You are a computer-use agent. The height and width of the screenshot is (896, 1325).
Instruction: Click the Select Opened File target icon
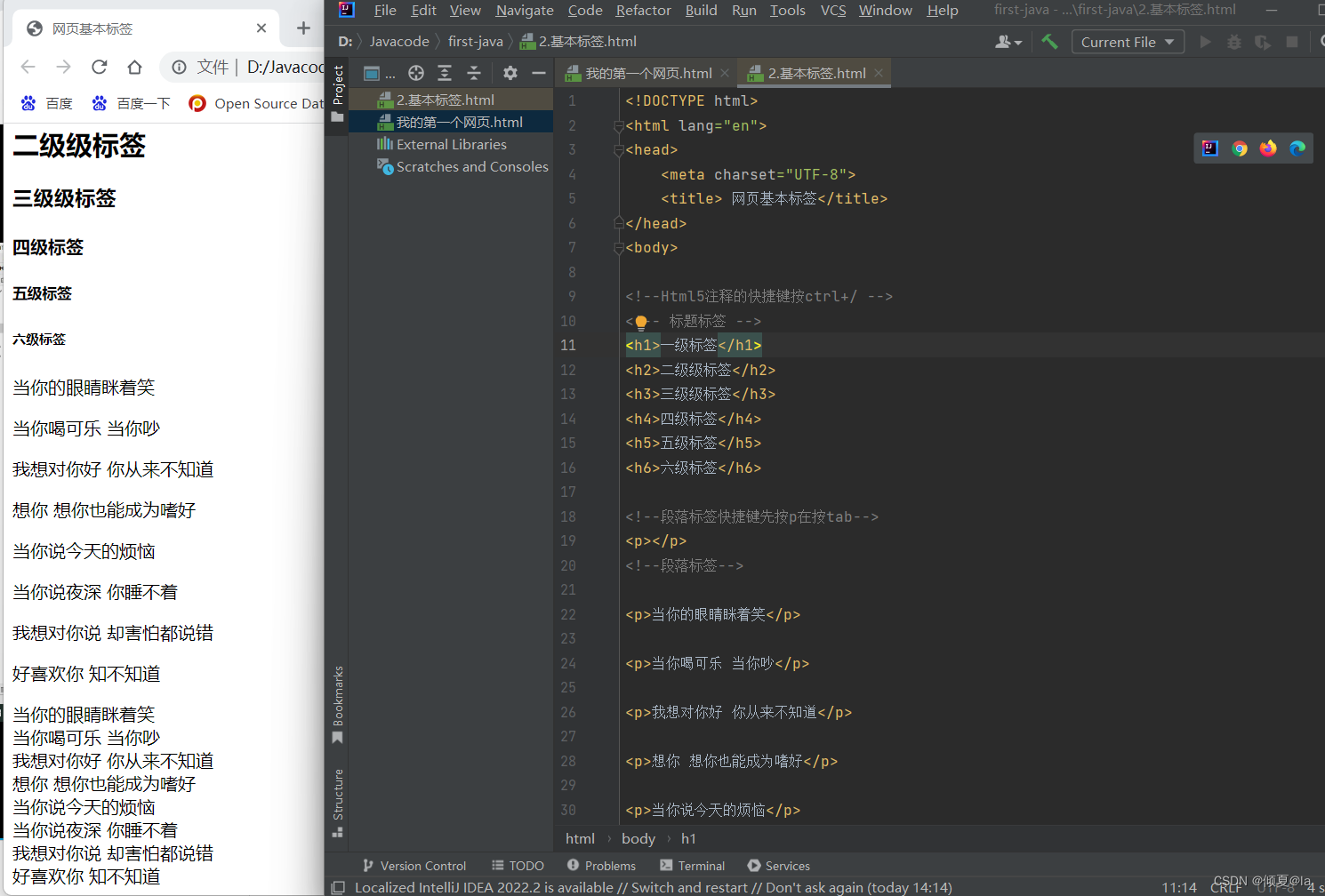click(x=416, y=73)
